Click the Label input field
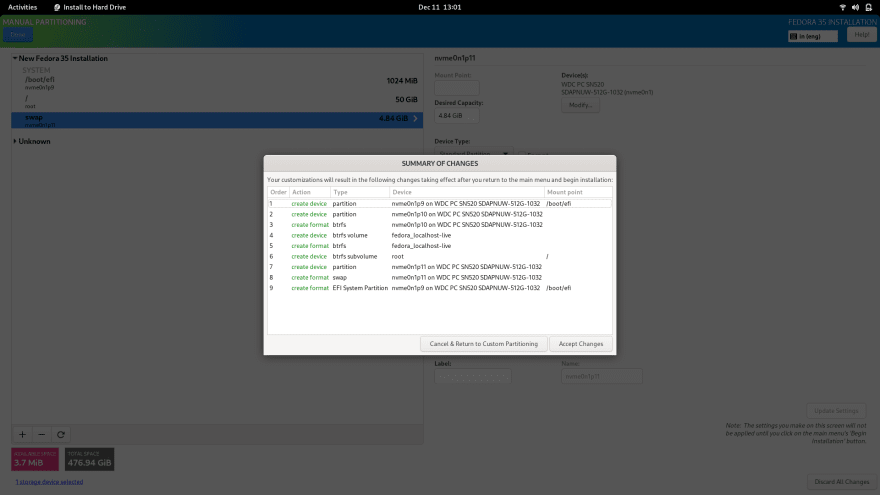 473,376
